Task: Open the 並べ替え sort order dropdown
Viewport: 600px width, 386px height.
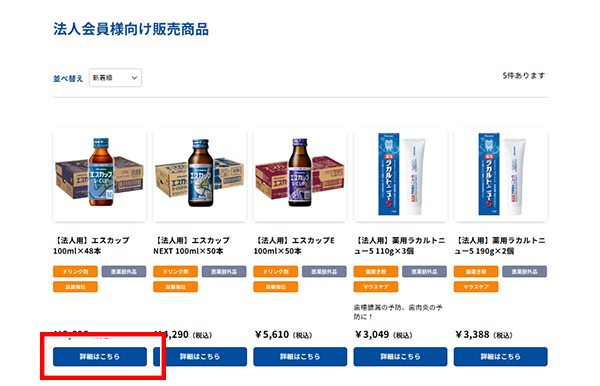Action: (x=115, y=78)
